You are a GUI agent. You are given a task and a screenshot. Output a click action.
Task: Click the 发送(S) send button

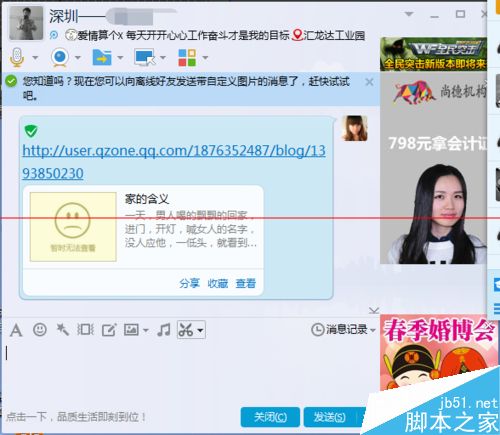[x=330, y=417]
